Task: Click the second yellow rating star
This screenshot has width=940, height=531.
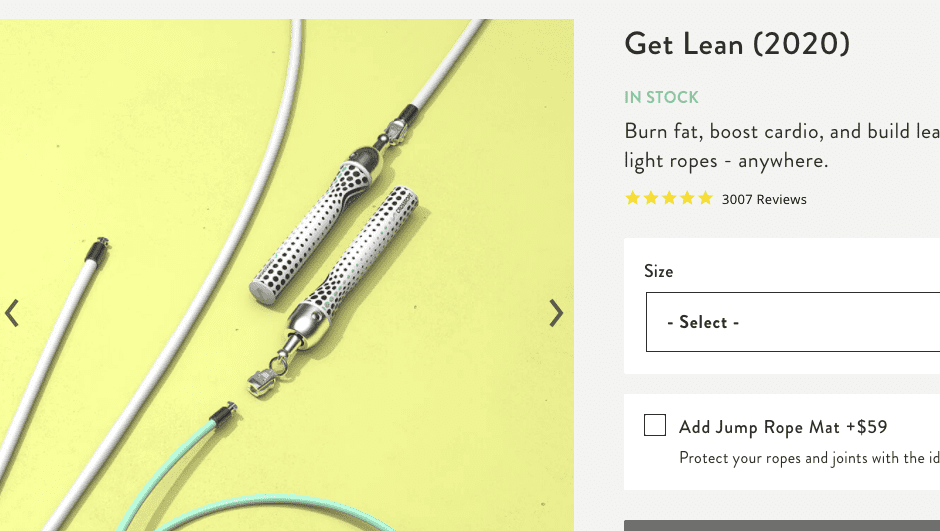Action: coord(651,198)
